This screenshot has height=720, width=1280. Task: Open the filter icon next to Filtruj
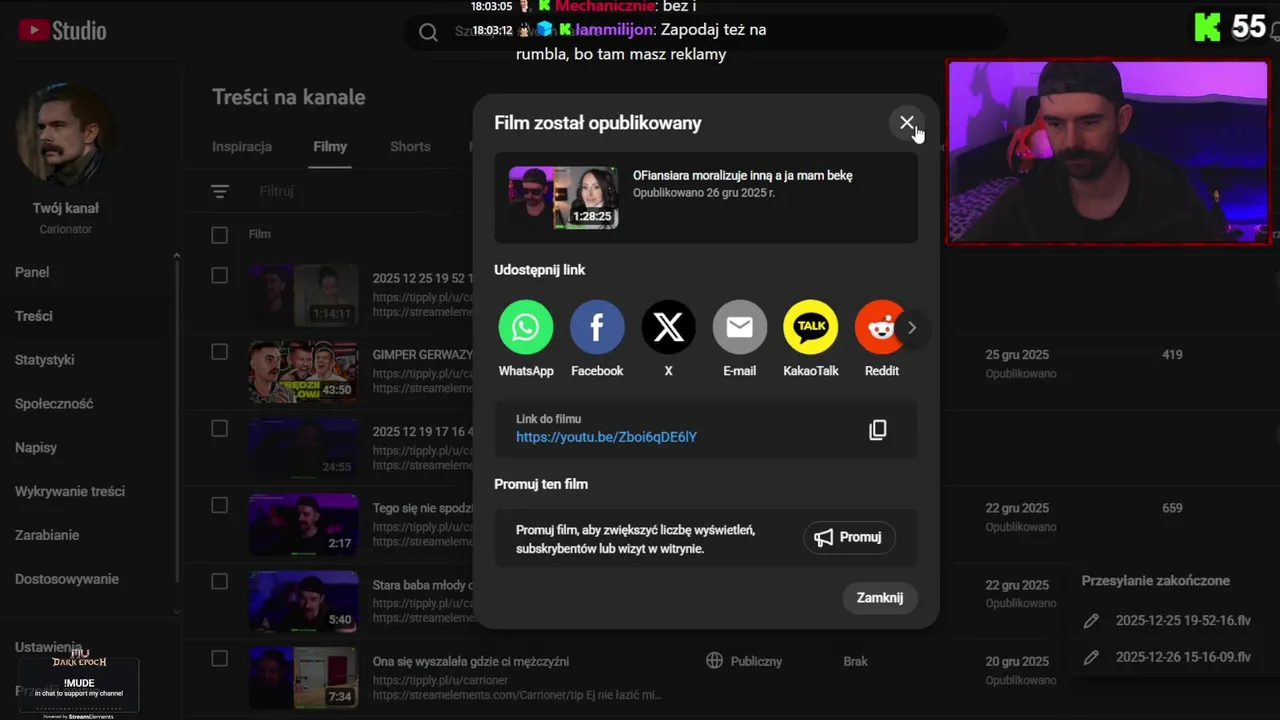pos(220,191)
